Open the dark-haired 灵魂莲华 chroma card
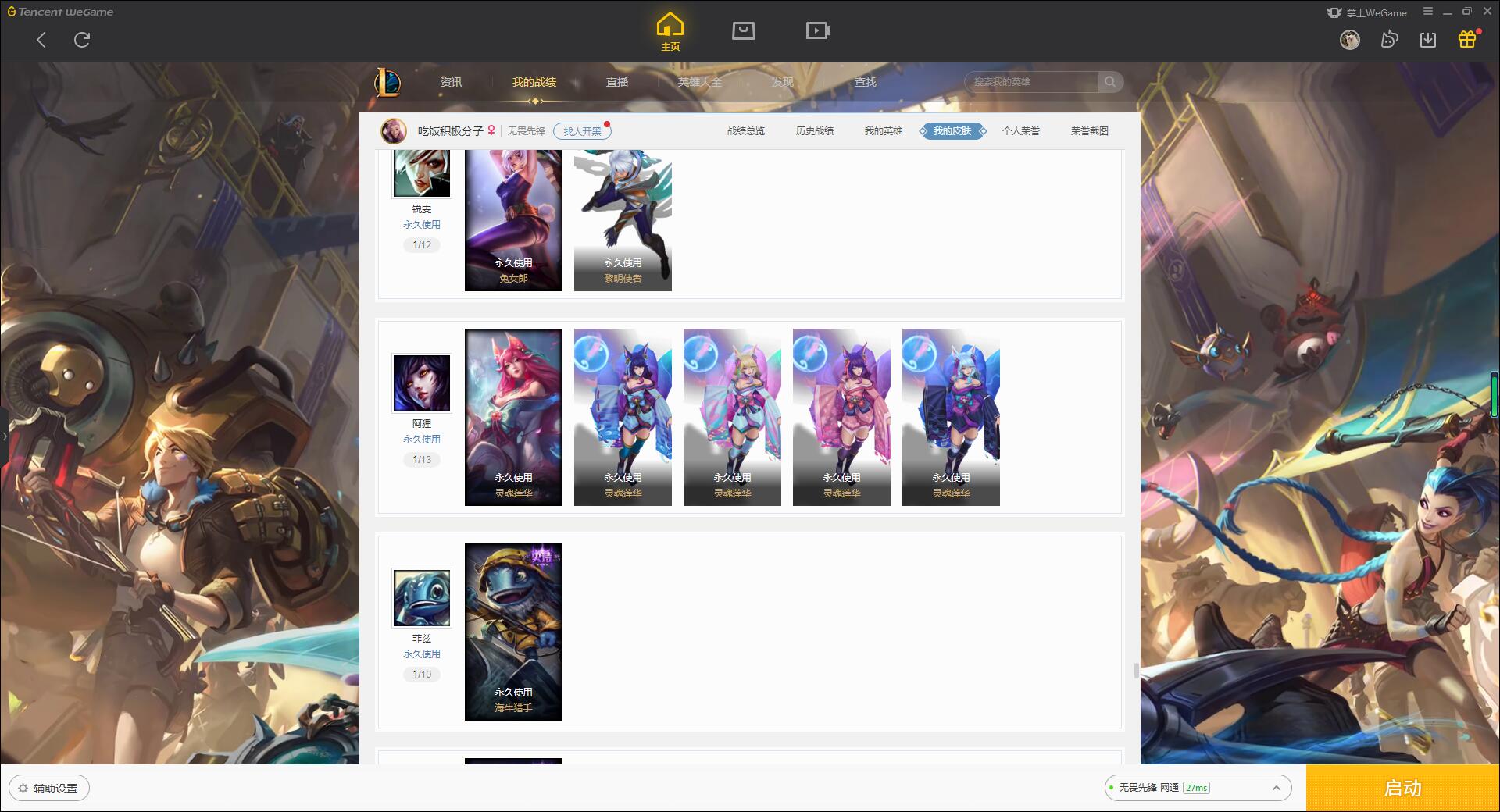This screenshot has height=812, width=1500. (623, 417)
